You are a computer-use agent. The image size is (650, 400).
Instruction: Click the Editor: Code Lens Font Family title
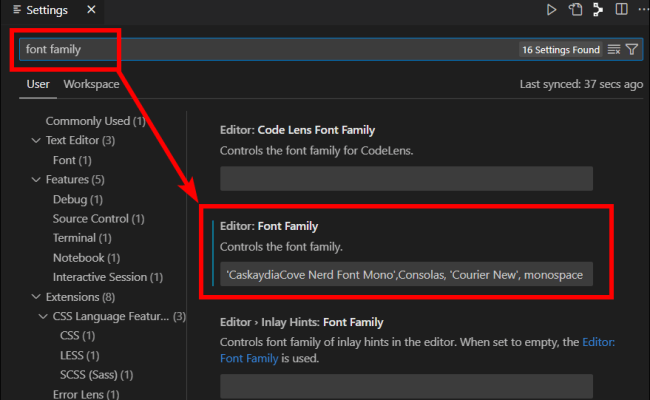tap(297, 130)
